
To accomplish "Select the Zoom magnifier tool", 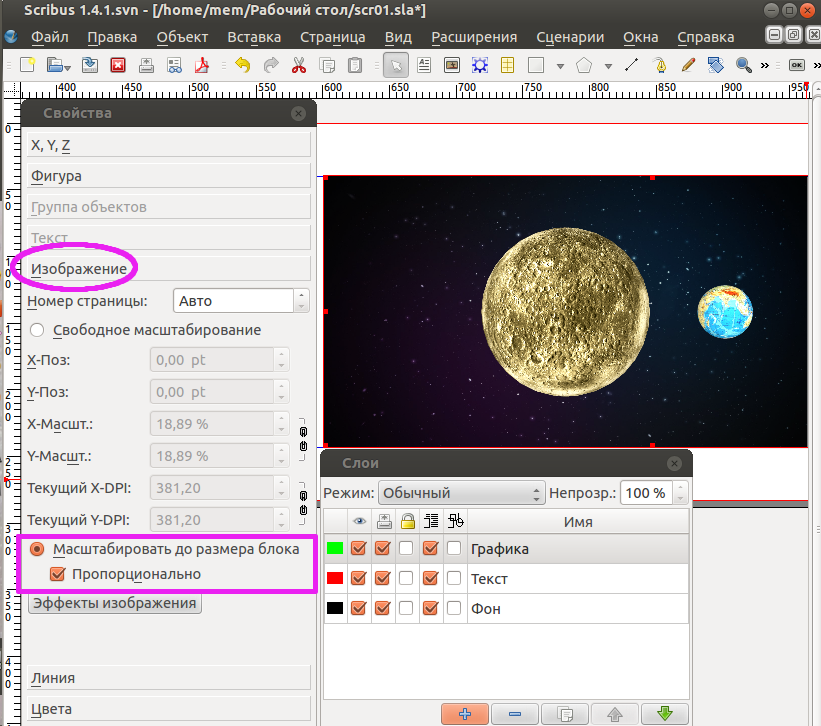I will [744, 65].
